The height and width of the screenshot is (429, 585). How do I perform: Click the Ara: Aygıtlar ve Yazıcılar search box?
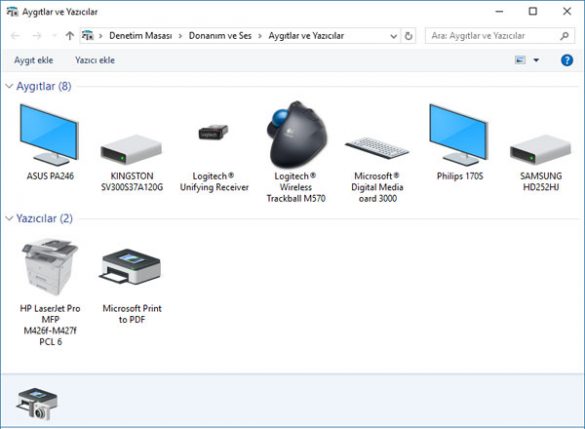point(500,36)
